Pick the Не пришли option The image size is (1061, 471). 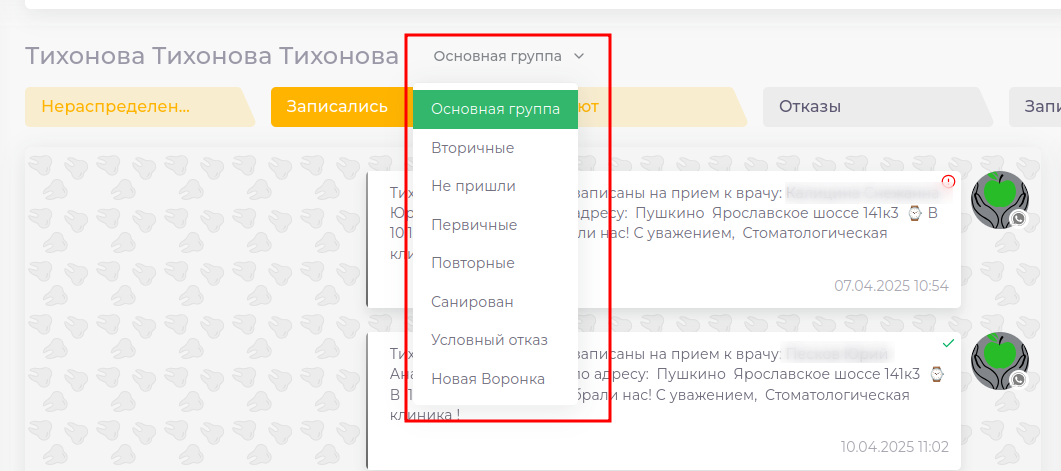pos(473,186)
